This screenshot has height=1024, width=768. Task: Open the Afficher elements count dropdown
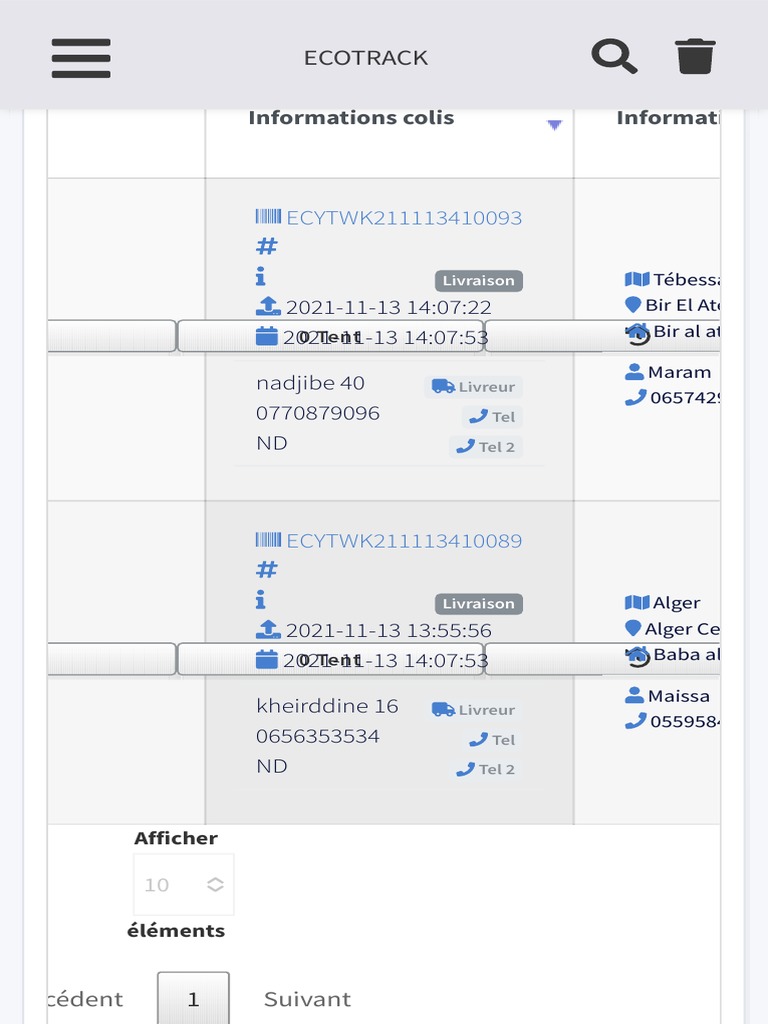coord(184,884)
